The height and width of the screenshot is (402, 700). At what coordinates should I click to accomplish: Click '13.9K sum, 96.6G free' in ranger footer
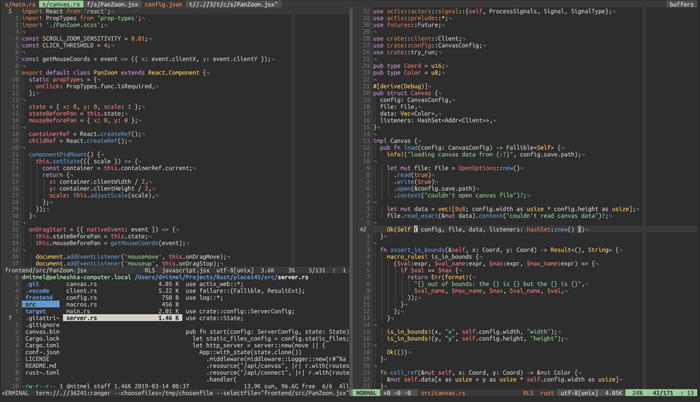[x=279, y=386]
